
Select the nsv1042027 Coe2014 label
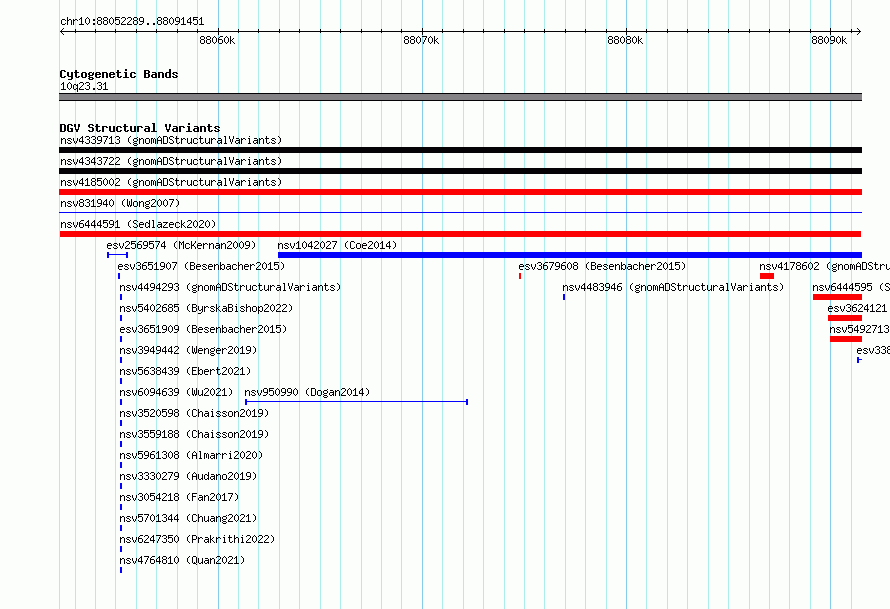click(337, 245)
